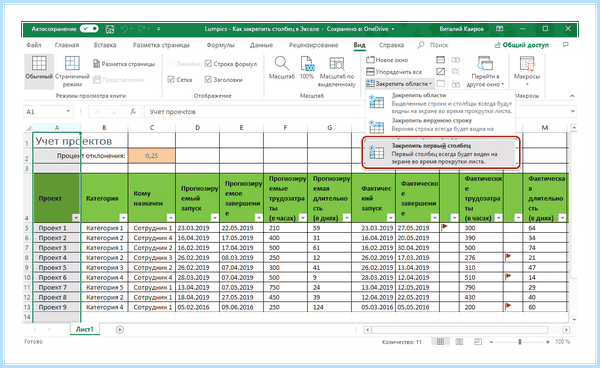Image resolution: width=600 pixels, height=368 pixels.
Task: Click the Undo arrow in title bar
Action: tap(124, 29)
